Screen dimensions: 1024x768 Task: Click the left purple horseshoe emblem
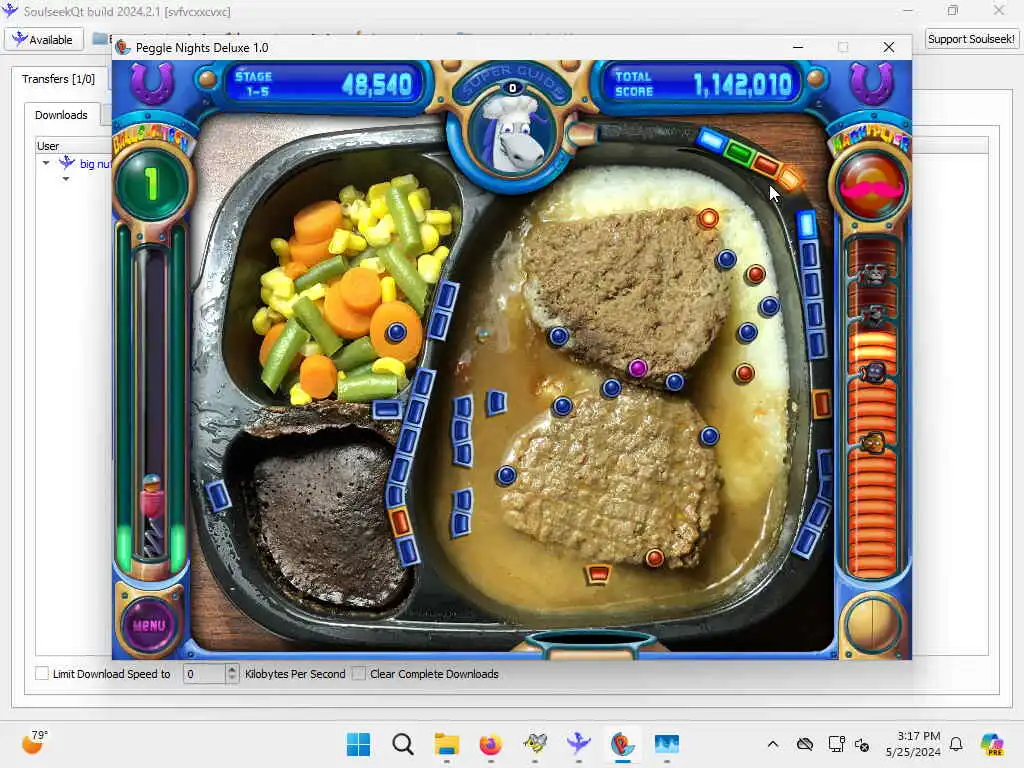(x=152, y=83)
